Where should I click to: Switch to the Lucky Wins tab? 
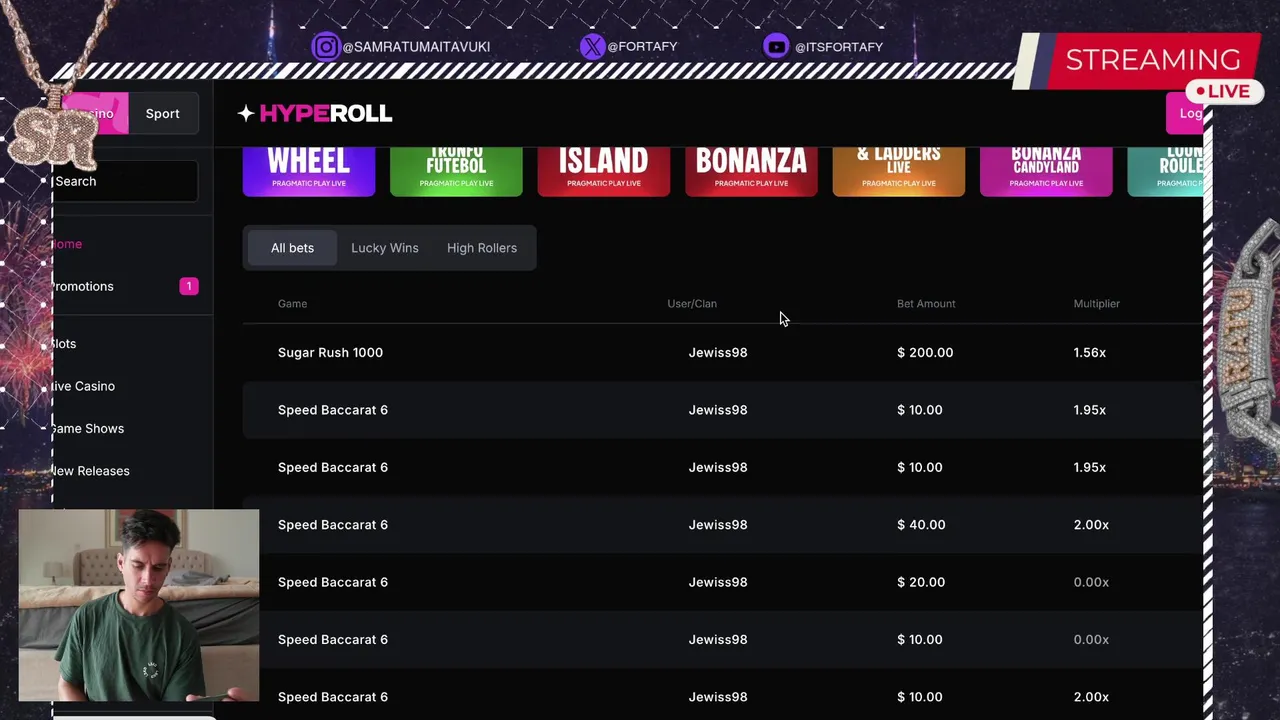385,248
